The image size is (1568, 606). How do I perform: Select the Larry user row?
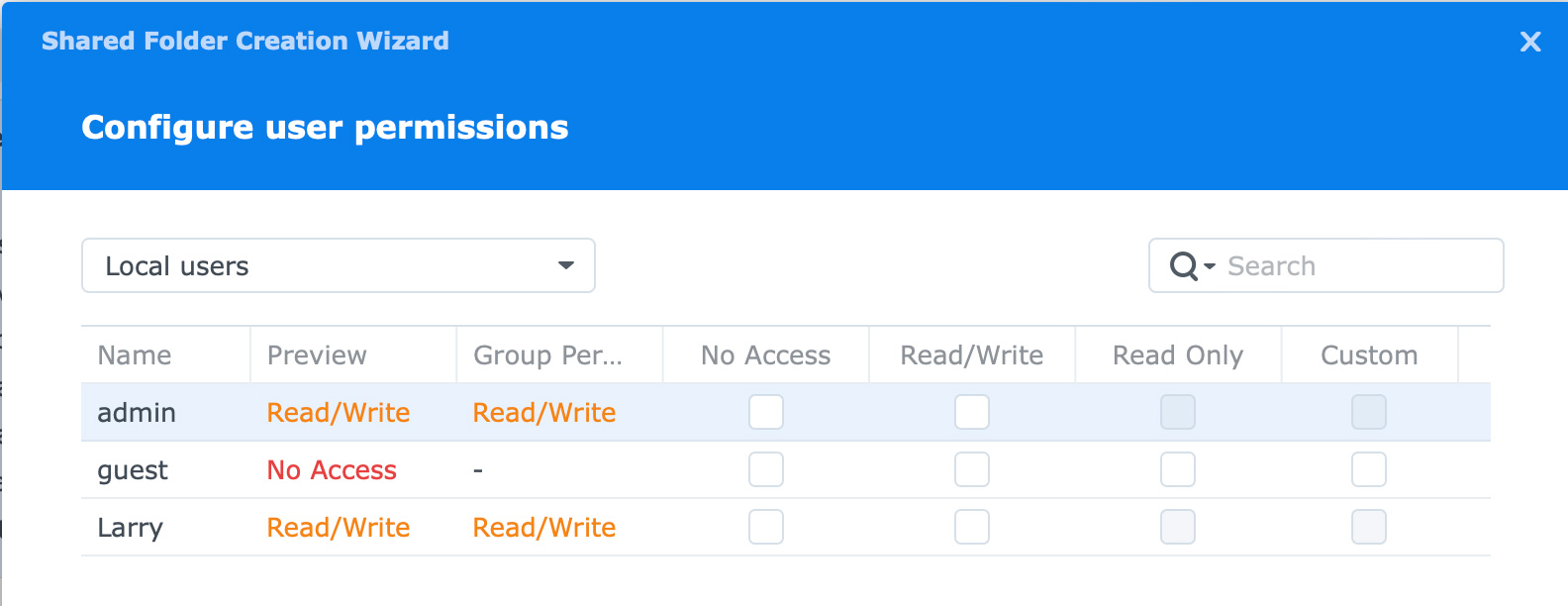point(130,528)
